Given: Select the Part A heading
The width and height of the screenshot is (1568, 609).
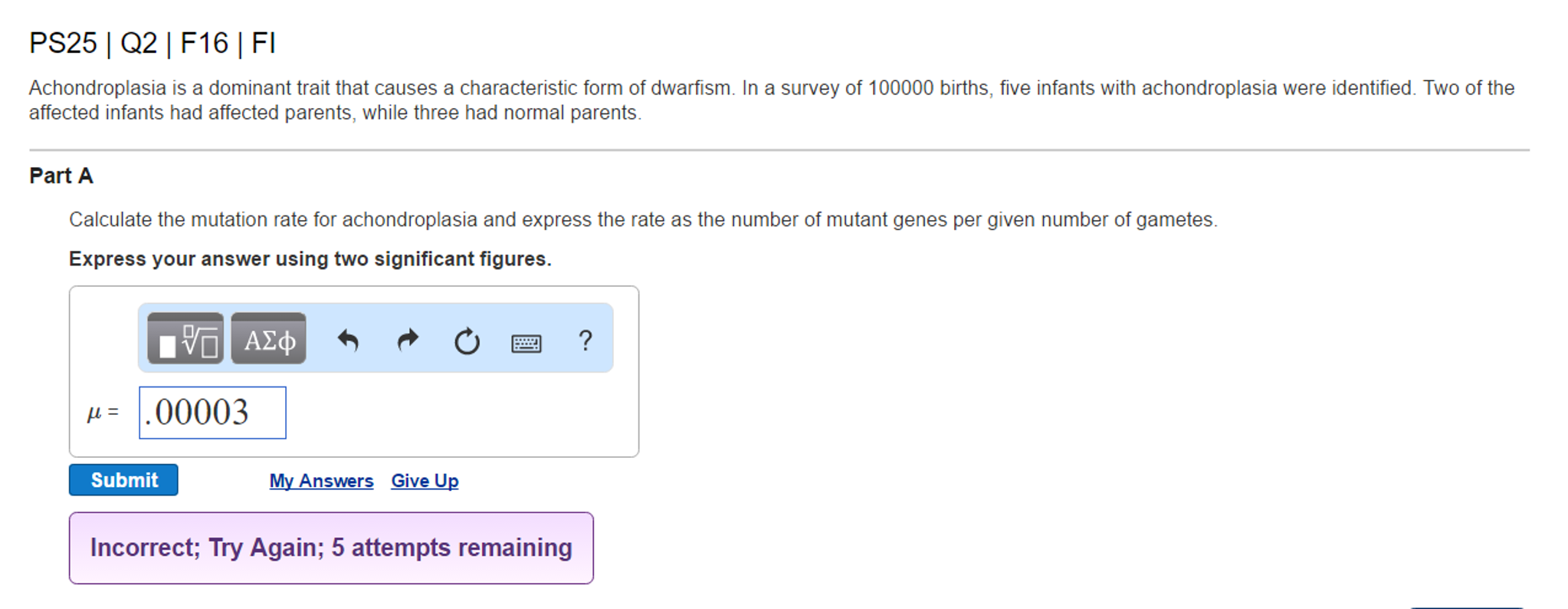Looking at the screenshot, I should (x=61, y=176).
